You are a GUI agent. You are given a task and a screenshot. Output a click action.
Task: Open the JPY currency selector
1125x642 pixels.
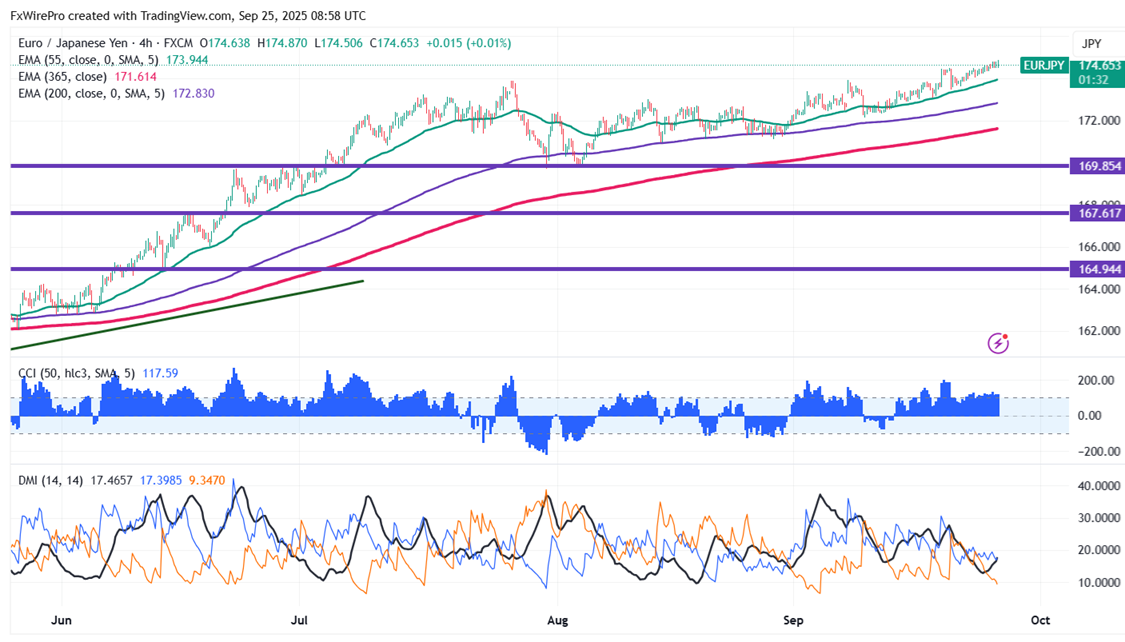1091,44
